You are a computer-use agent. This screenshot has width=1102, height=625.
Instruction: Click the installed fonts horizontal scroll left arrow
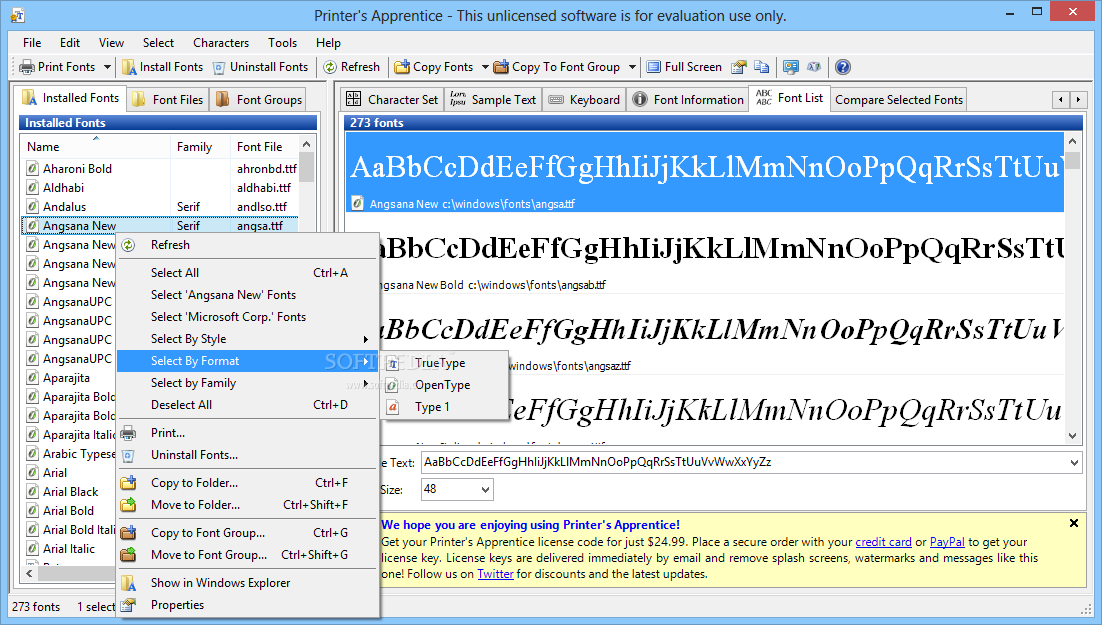pyautogui.click(x=29, y=573)
